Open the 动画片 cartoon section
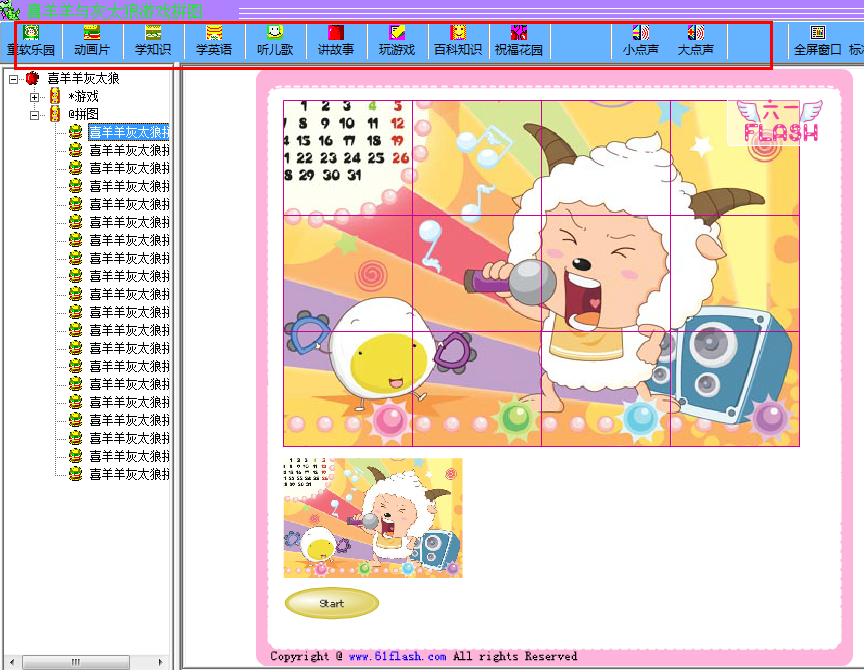The image size is (864, 670). (x=92, y=42)
